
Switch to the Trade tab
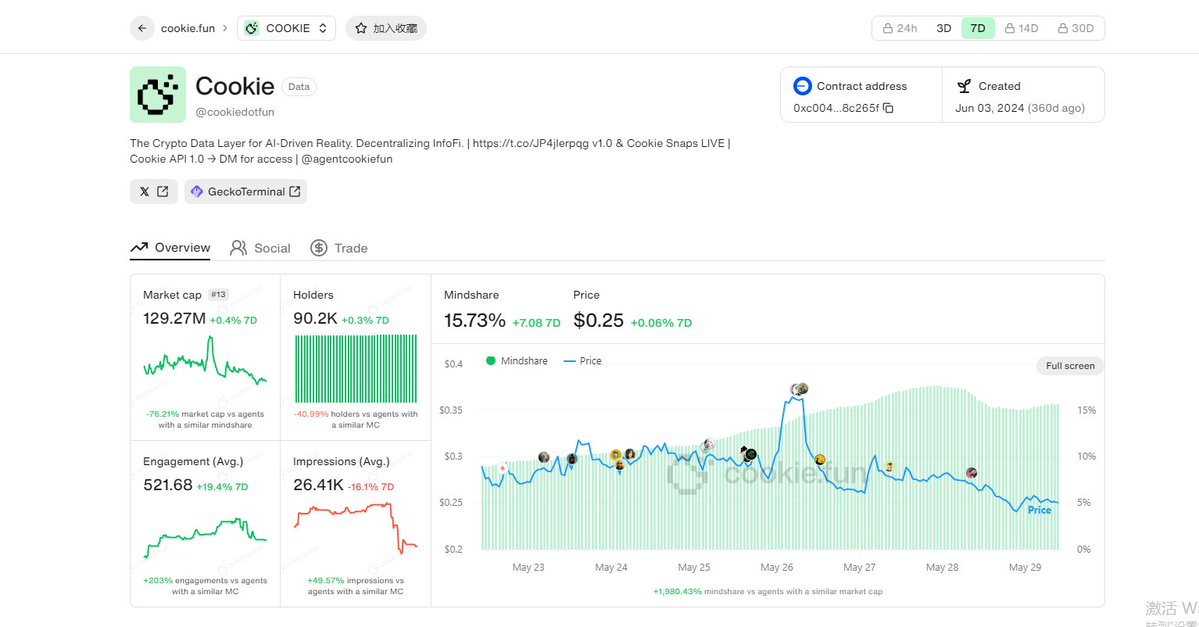coord(339,248)
